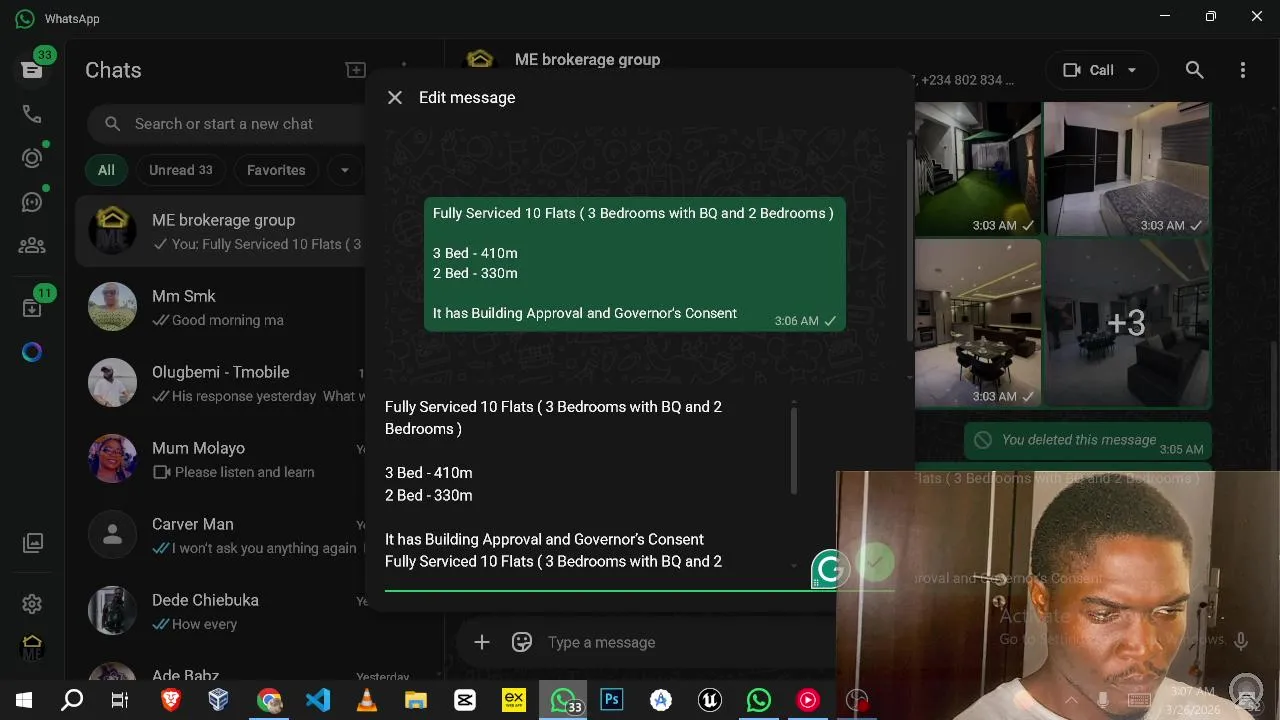1280x720 pixels.
Task: Open the +3 more photos thumbnail
Action: pos(1127,322)
